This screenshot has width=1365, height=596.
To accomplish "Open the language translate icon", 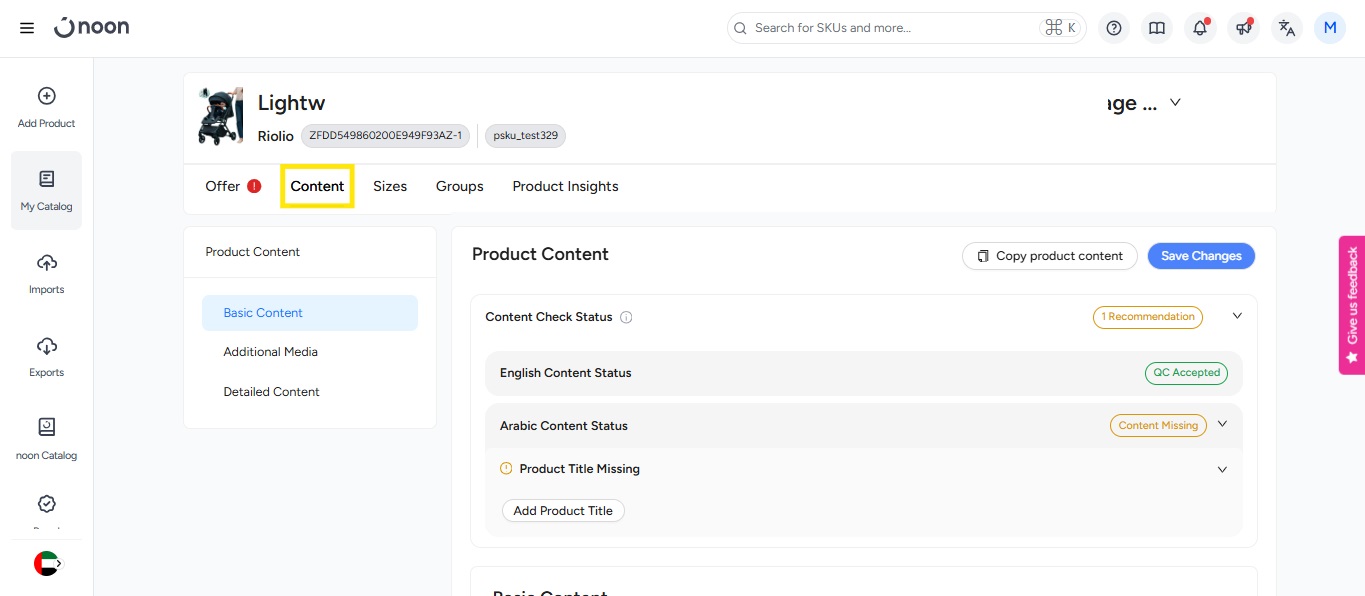I will [x=1287, y=28].
